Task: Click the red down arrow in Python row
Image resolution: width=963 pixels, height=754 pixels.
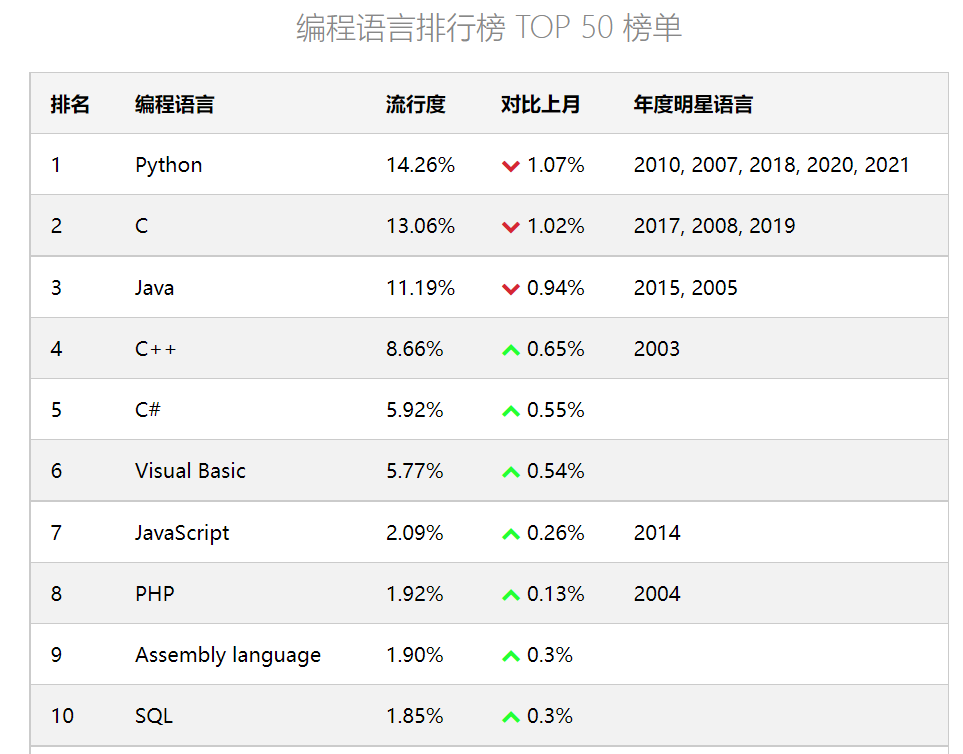Action: coord(511,166)
